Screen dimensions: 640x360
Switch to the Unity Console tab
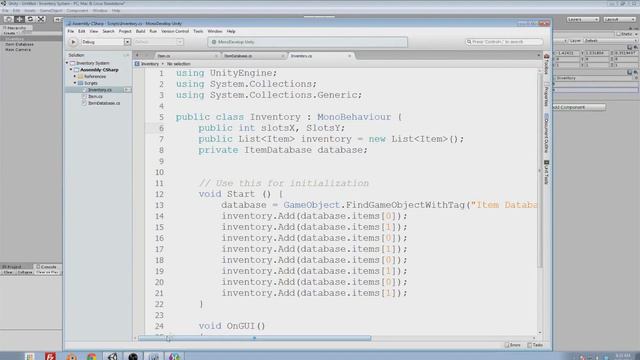(47, 267)
